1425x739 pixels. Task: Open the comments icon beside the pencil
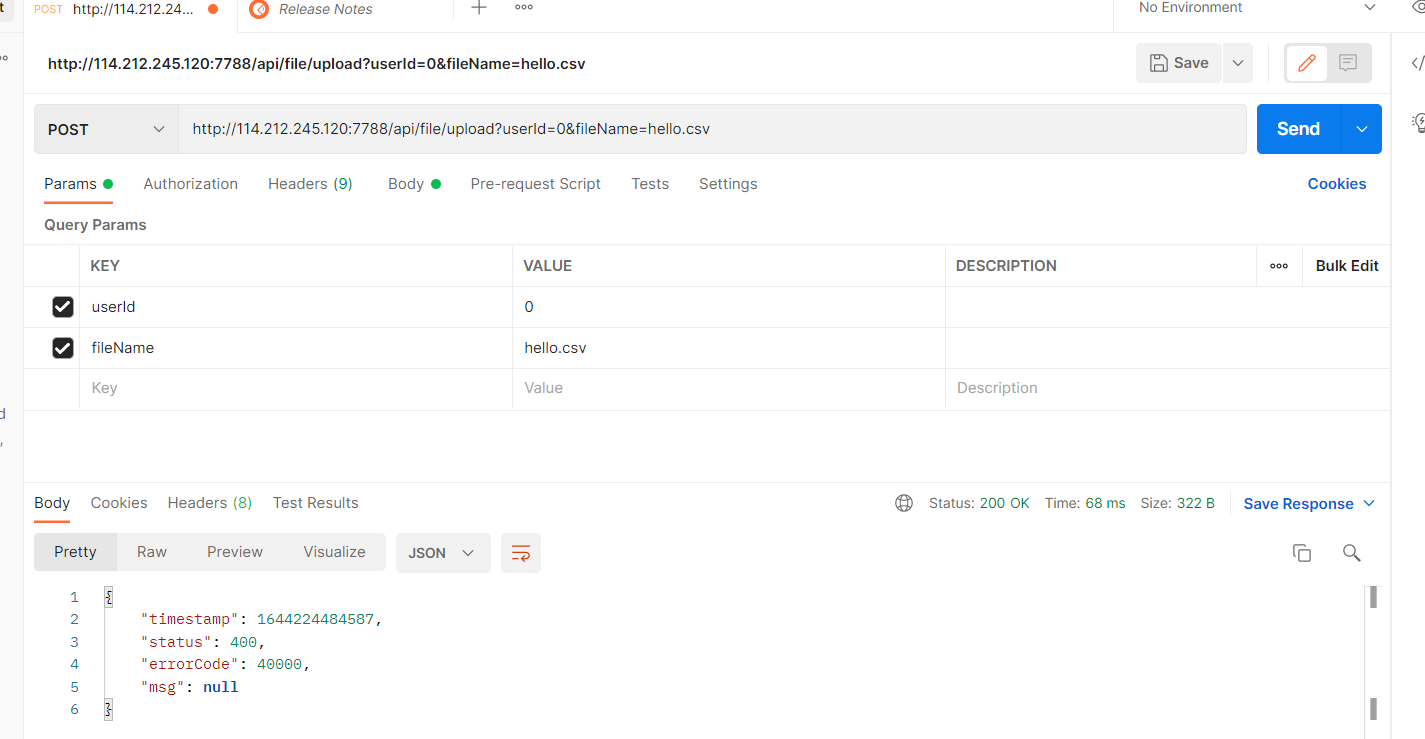point(1348,63)
